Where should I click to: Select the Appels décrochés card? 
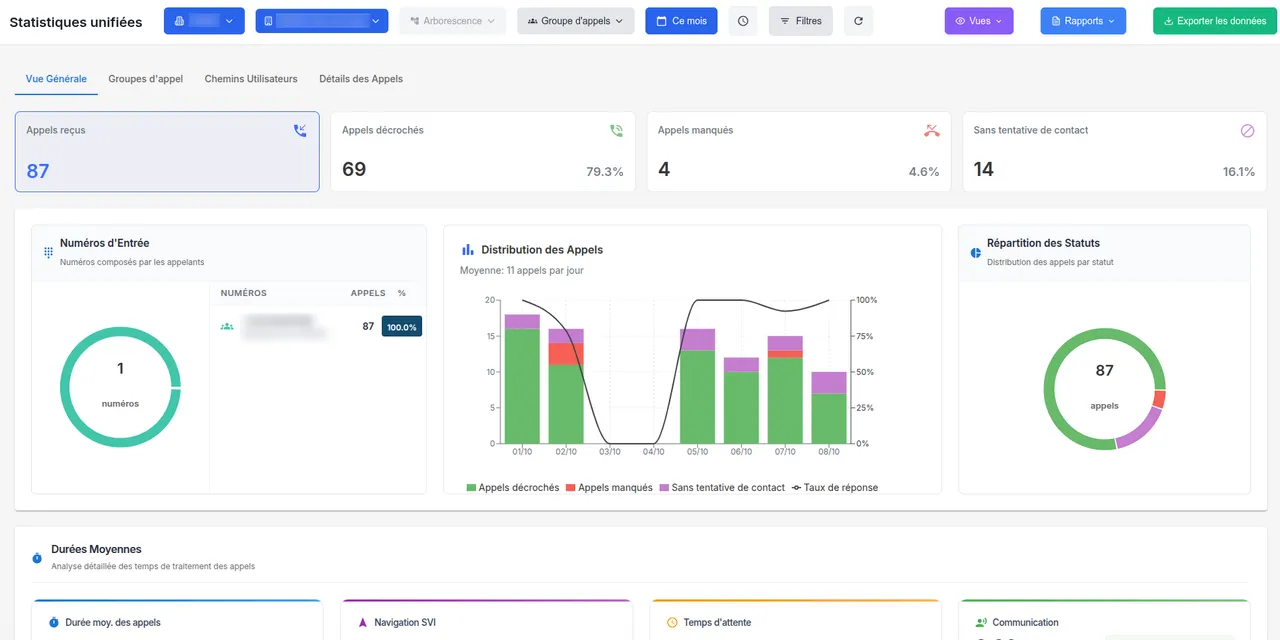click(x=483, y=151)
